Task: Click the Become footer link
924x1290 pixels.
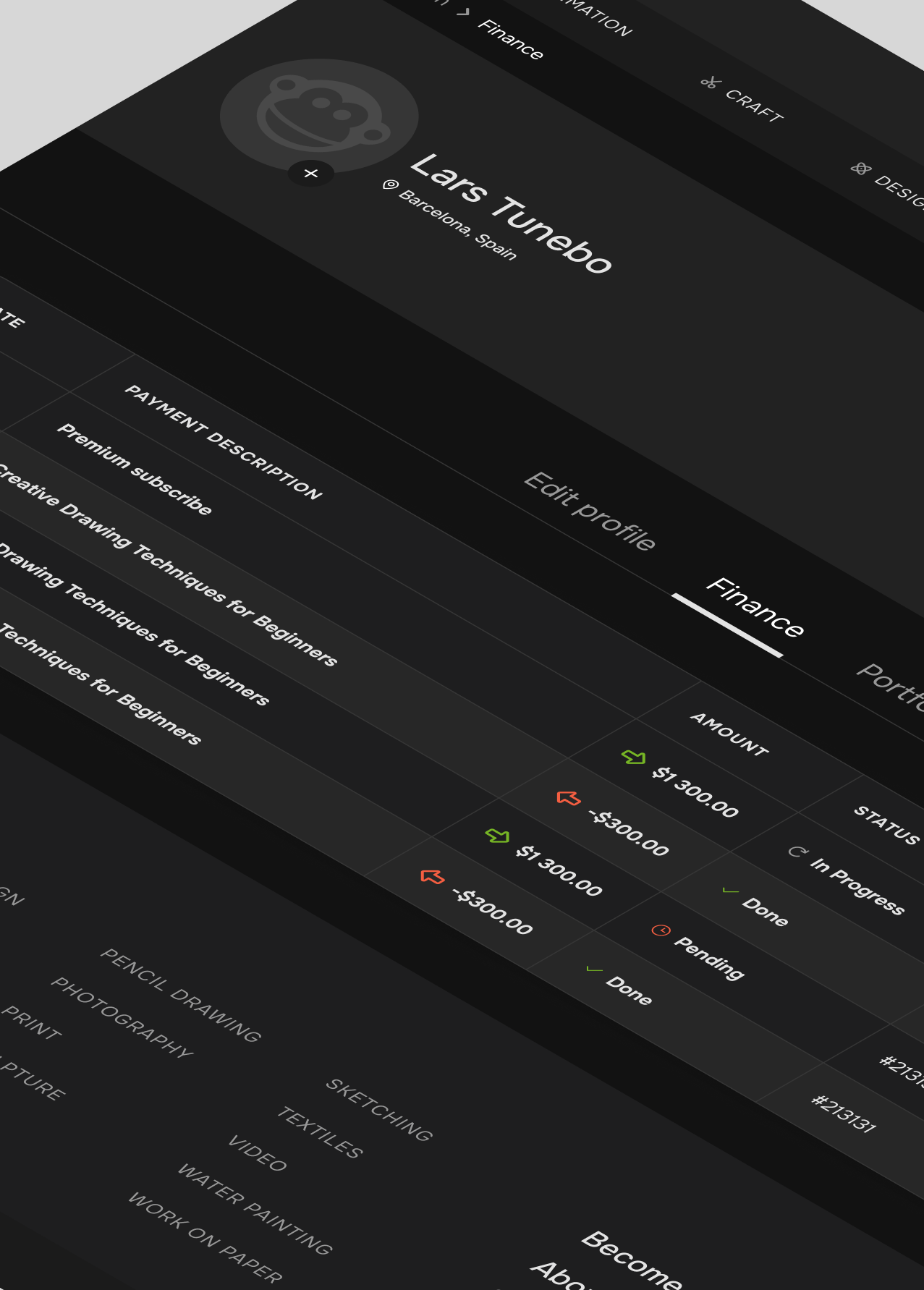Action: tap(631, 1260)
